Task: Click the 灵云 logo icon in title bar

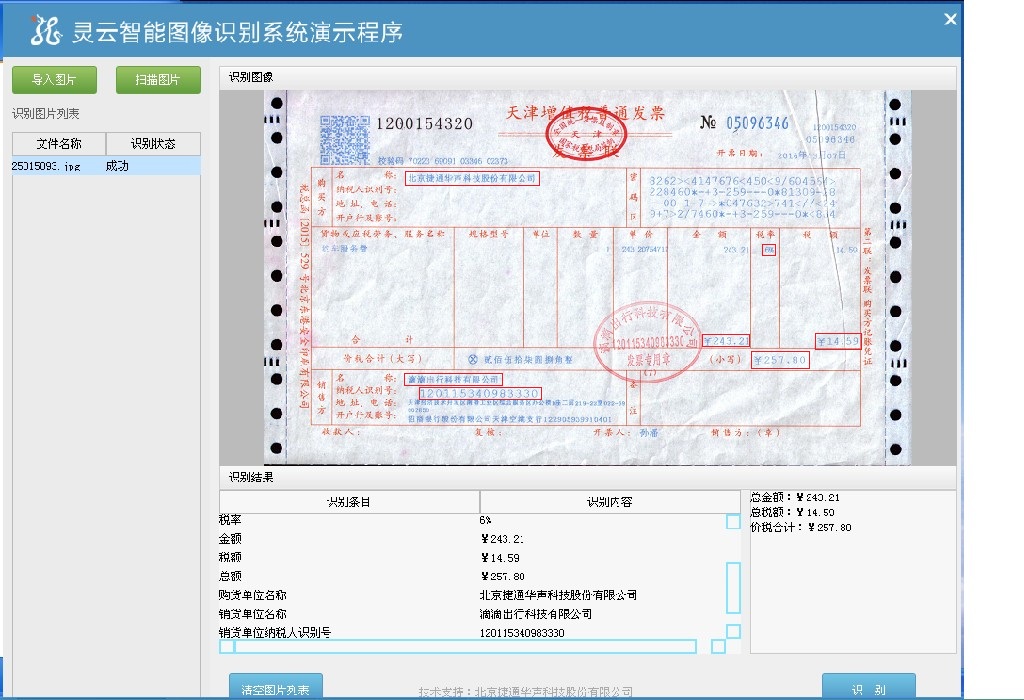Action: coord(46,31)
